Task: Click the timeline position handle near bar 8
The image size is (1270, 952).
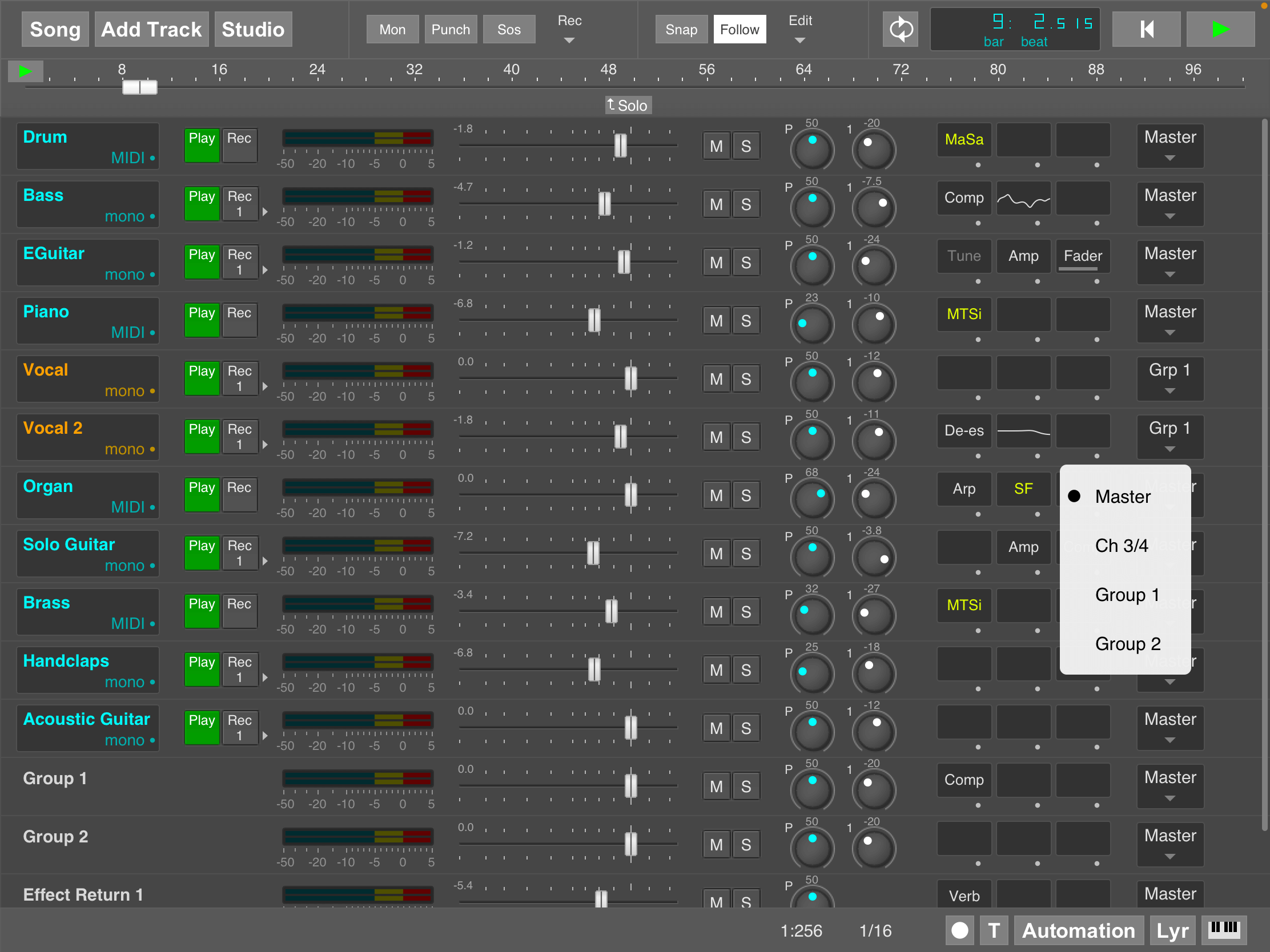Action: click(x=139, y=87)
